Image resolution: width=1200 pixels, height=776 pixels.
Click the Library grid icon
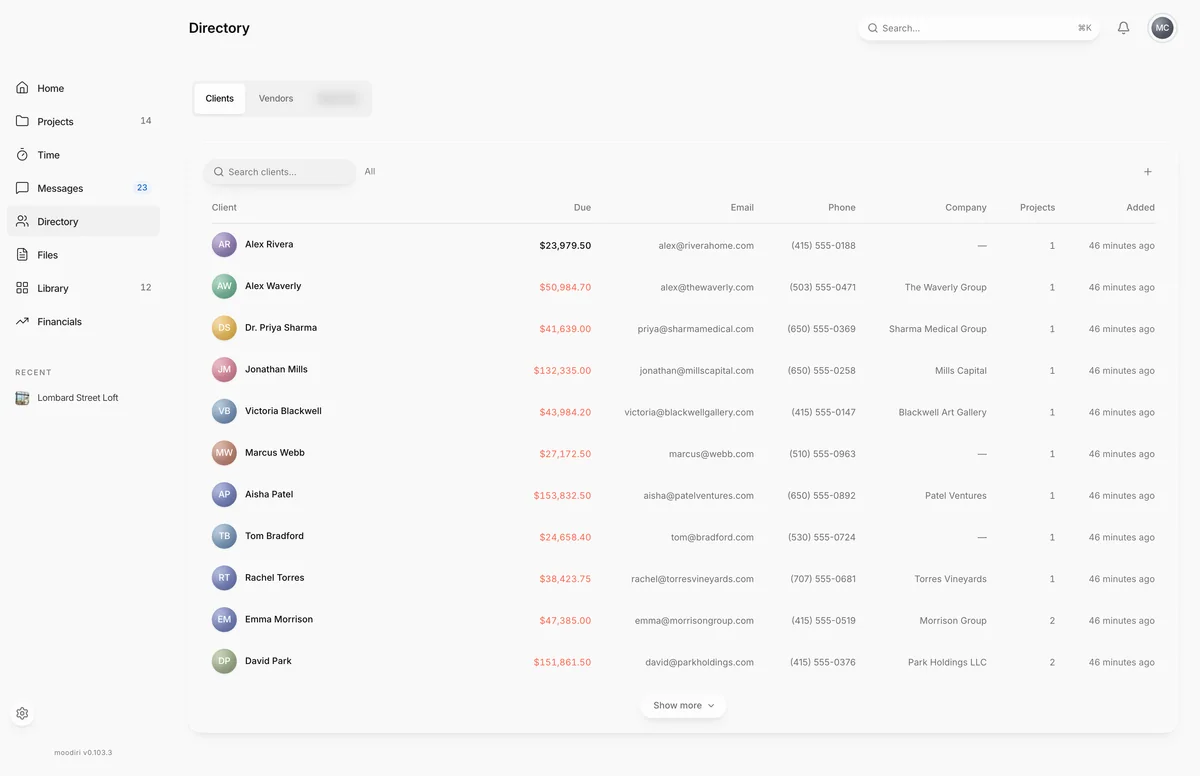click(x=22, y=288)
